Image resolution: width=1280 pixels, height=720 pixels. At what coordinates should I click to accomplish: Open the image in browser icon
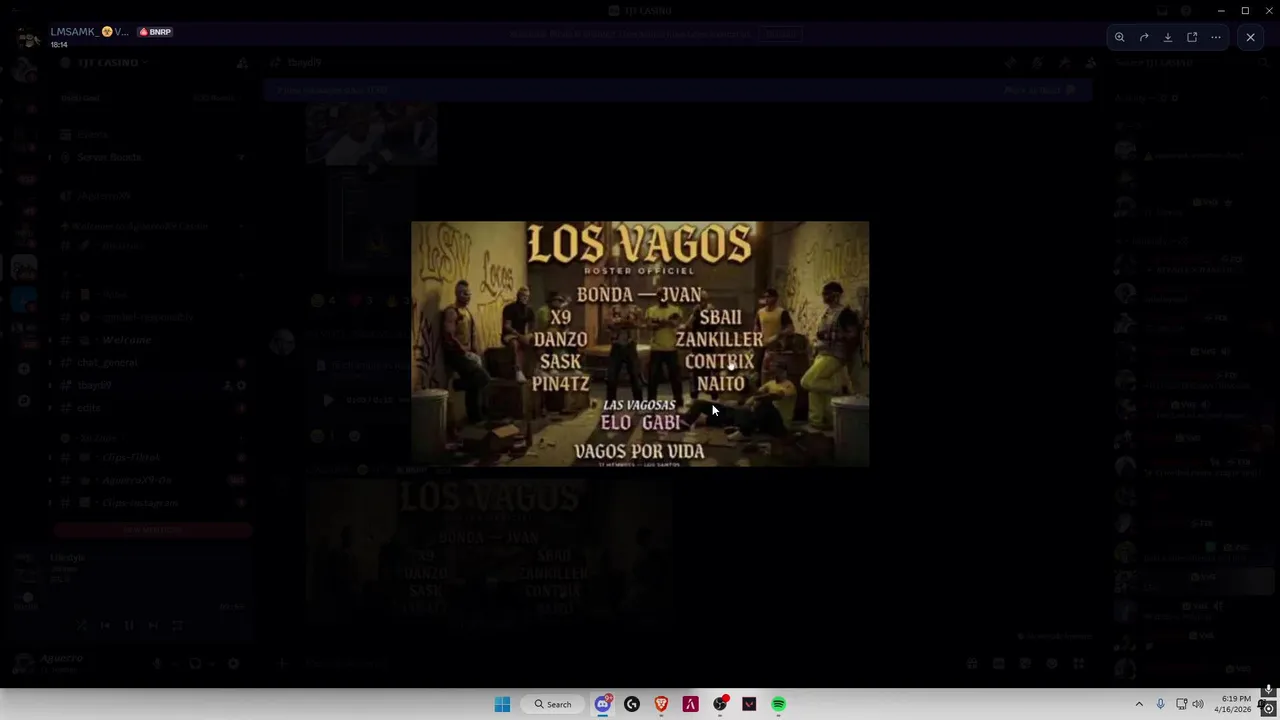(x=1192, y=37)
